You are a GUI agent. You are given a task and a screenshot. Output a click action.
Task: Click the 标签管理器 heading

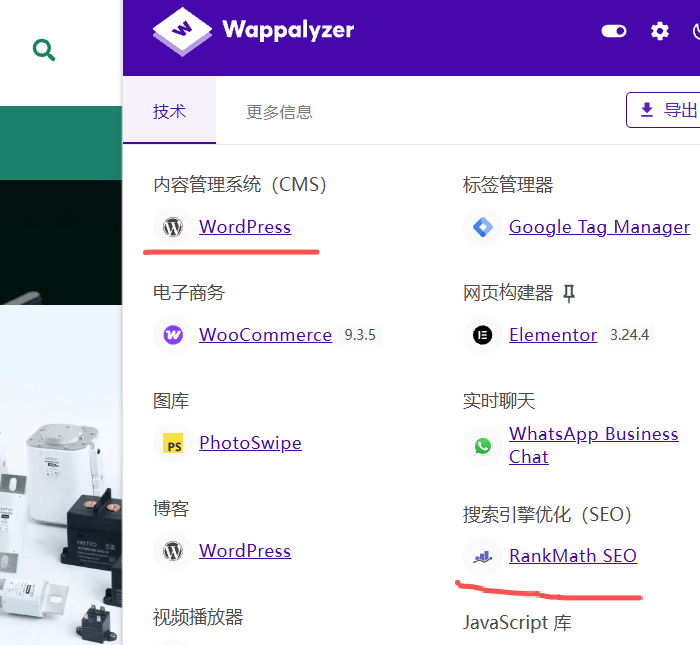(508, 185)
